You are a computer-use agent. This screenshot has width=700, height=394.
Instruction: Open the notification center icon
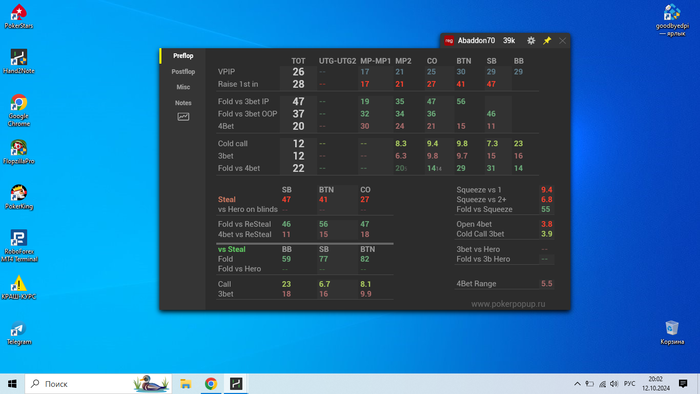click(683, 384)
